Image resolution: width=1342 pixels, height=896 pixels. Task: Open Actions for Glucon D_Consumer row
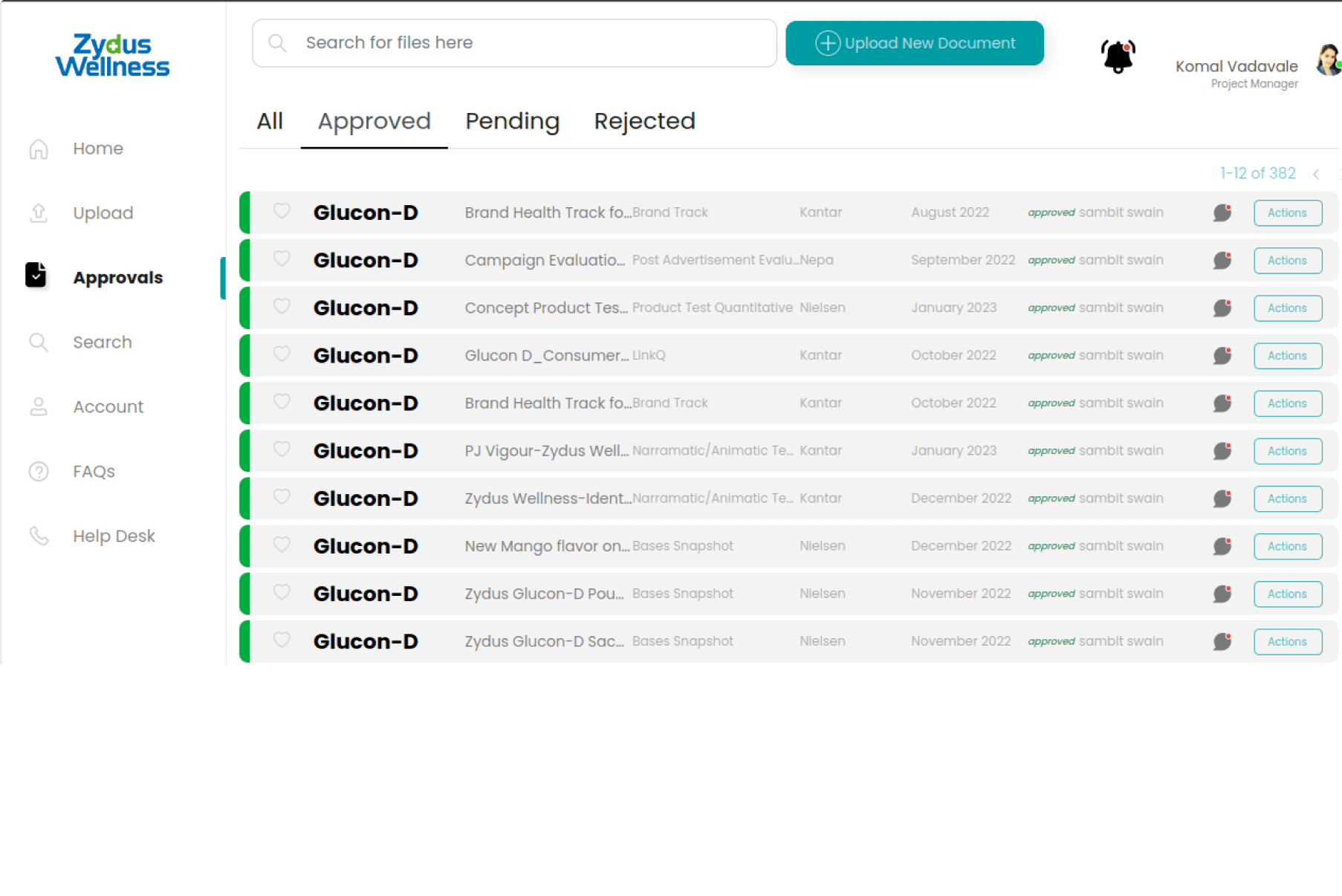pyautogui.click(x=1288, y=355)
